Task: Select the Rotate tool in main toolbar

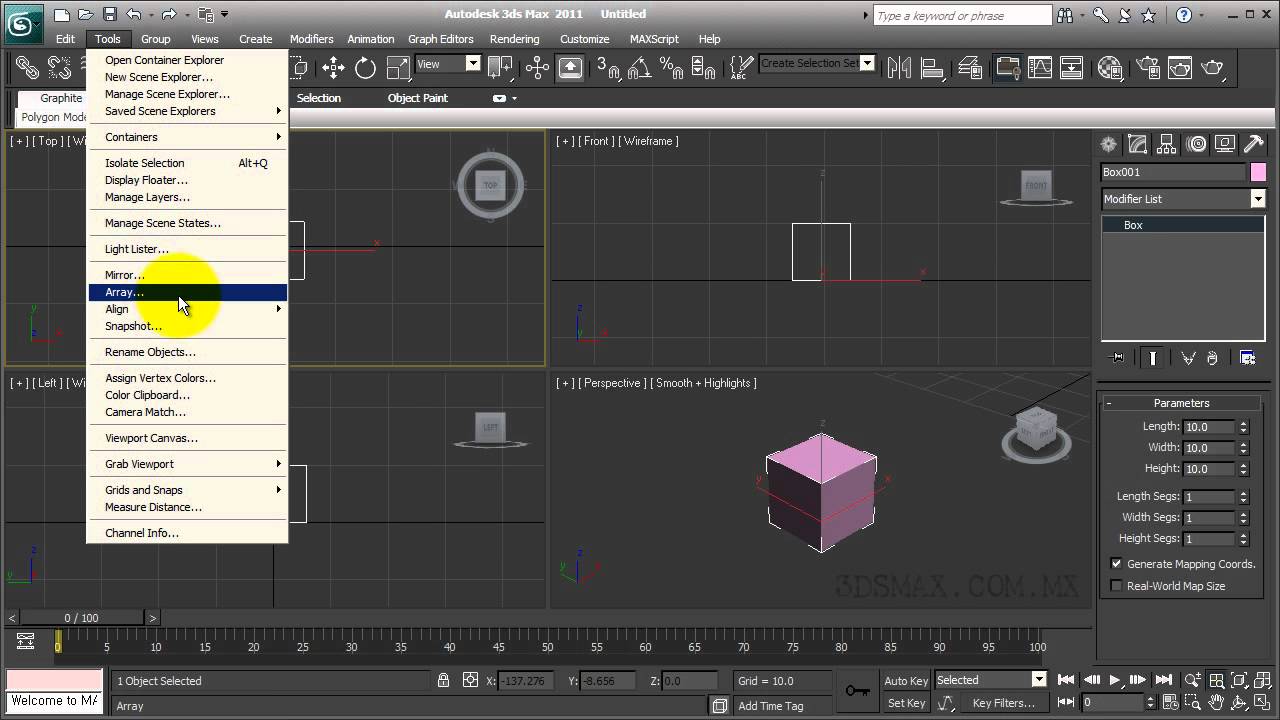Action: [365, 67]
